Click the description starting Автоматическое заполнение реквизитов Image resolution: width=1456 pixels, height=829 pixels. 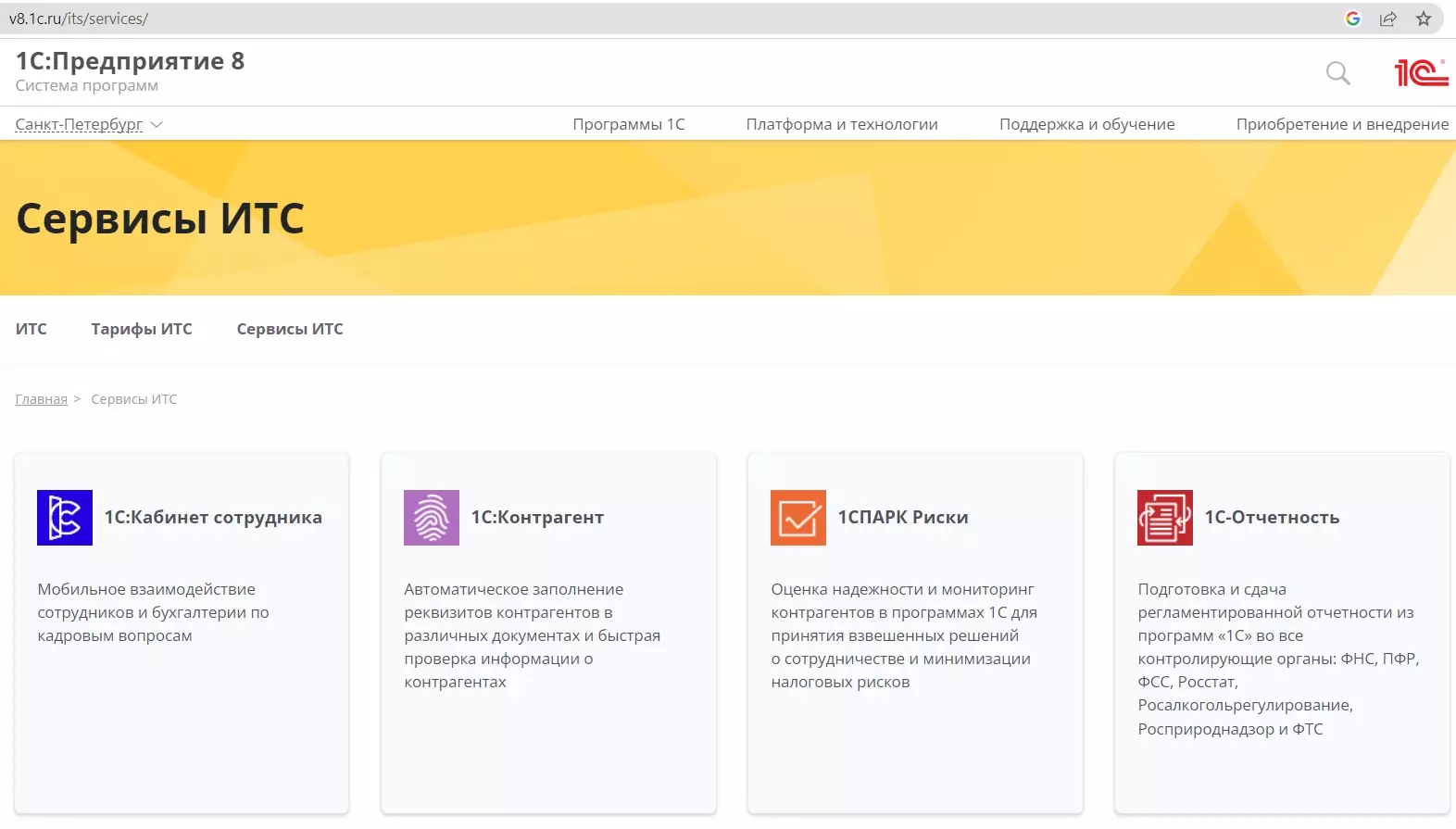click(x=533, y=635)
